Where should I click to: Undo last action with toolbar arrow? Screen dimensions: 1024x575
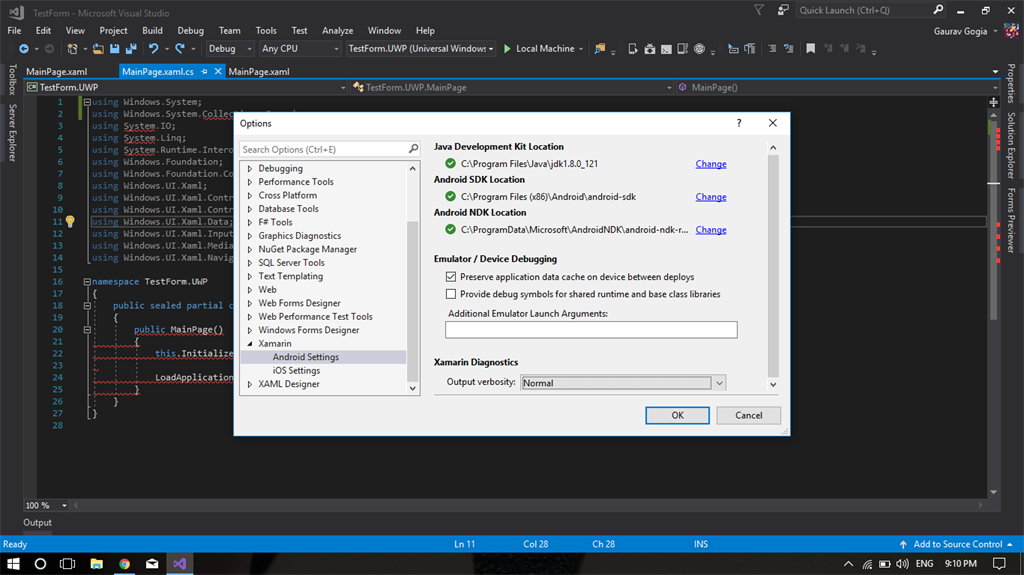[x=153, y=49]
